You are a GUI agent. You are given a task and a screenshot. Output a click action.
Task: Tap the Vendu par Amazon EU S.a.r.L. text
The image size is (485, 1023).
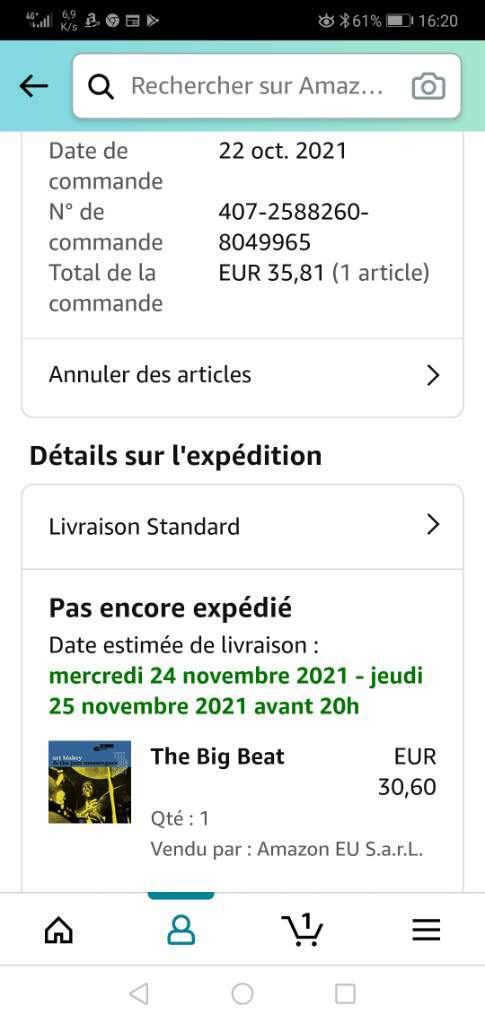point(287,849)
